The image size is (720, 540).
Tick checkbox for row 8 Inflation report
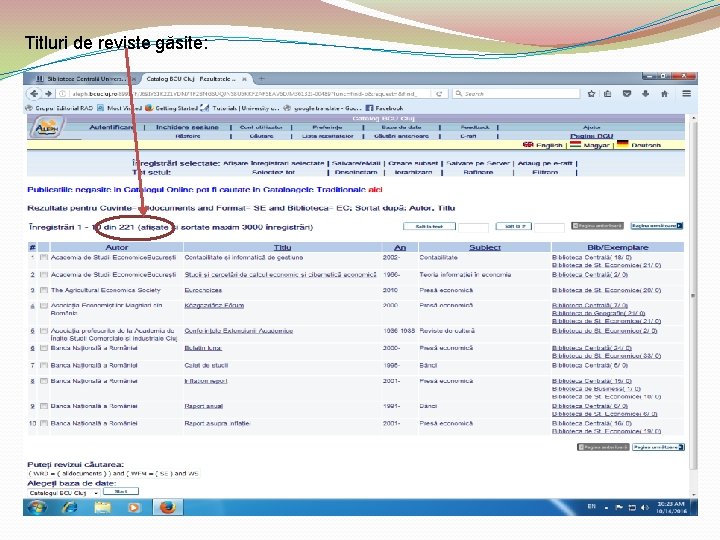coord(44,381)
